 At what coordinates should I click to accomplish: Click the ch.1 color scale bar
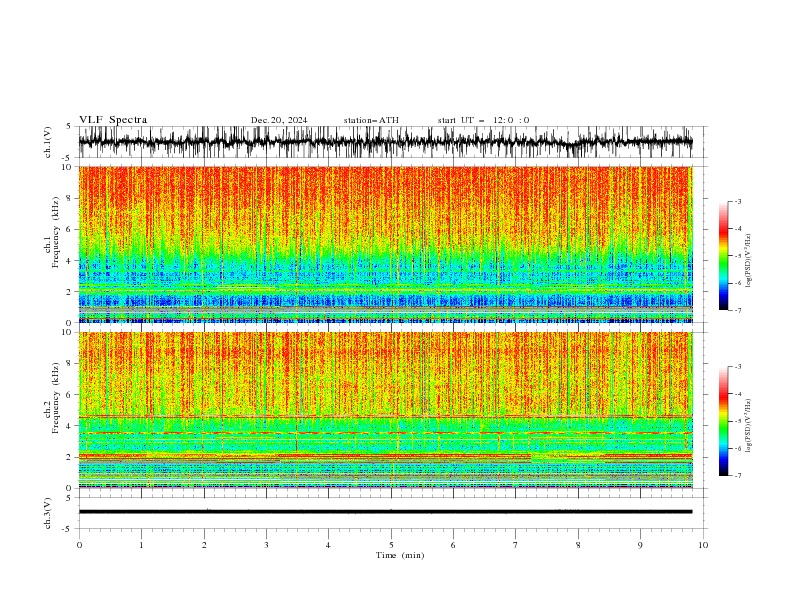pos(723,256)
